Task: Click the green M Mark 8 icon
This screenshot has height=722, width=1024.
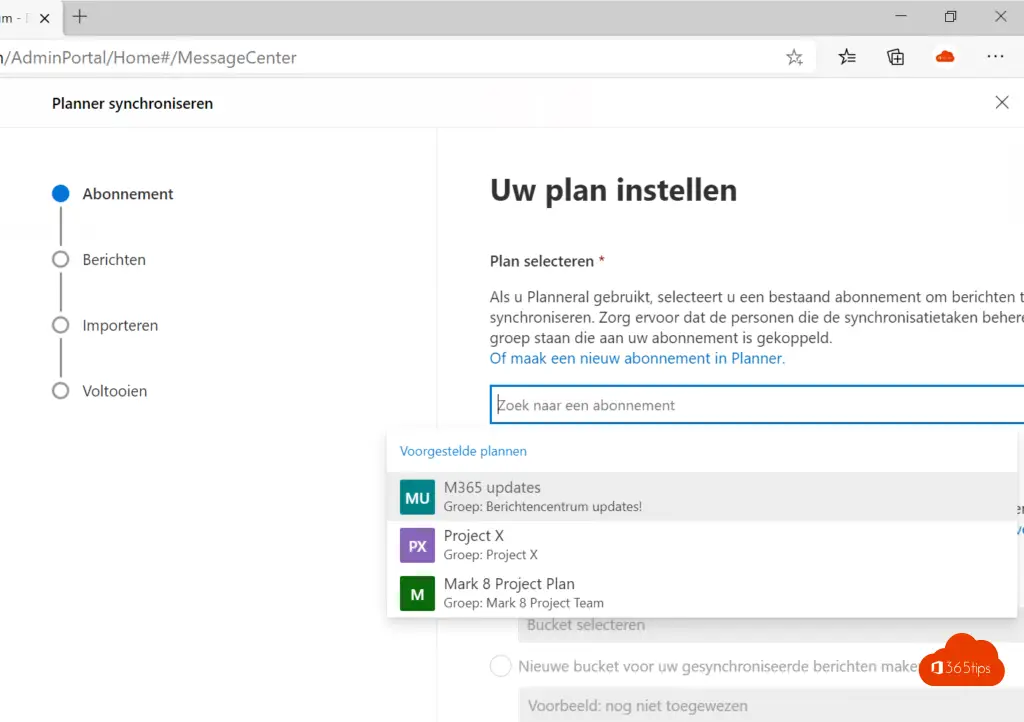Action: [417, 593]
